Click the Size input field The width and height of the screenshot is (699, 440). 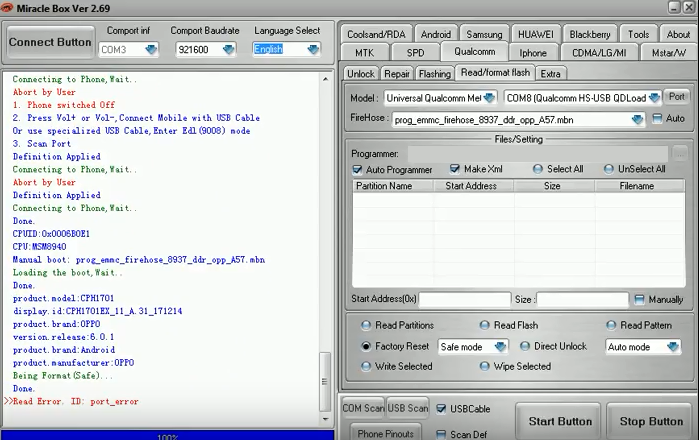[x=583, y=300]
